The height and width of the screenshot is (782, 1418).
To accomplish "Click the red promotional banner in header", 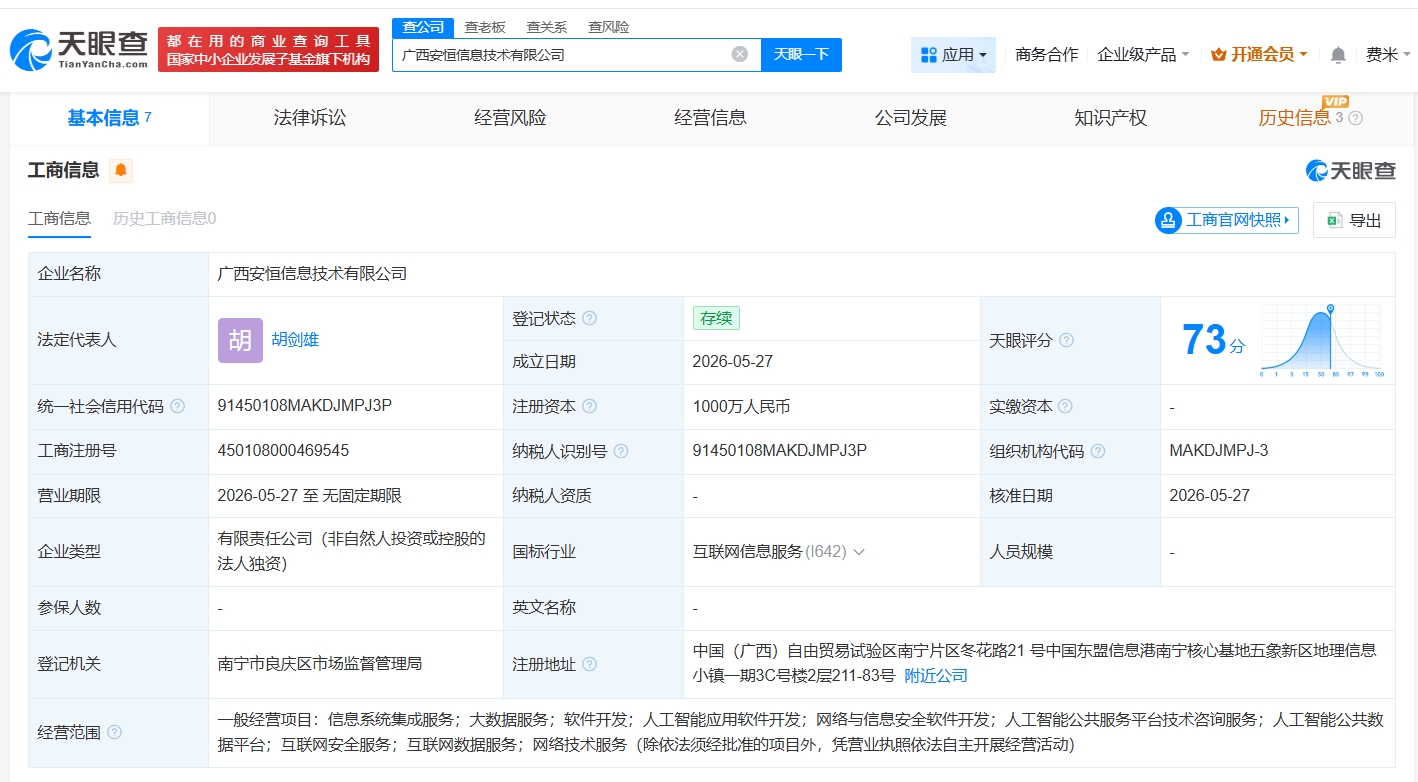I will [x=268, y=49].
